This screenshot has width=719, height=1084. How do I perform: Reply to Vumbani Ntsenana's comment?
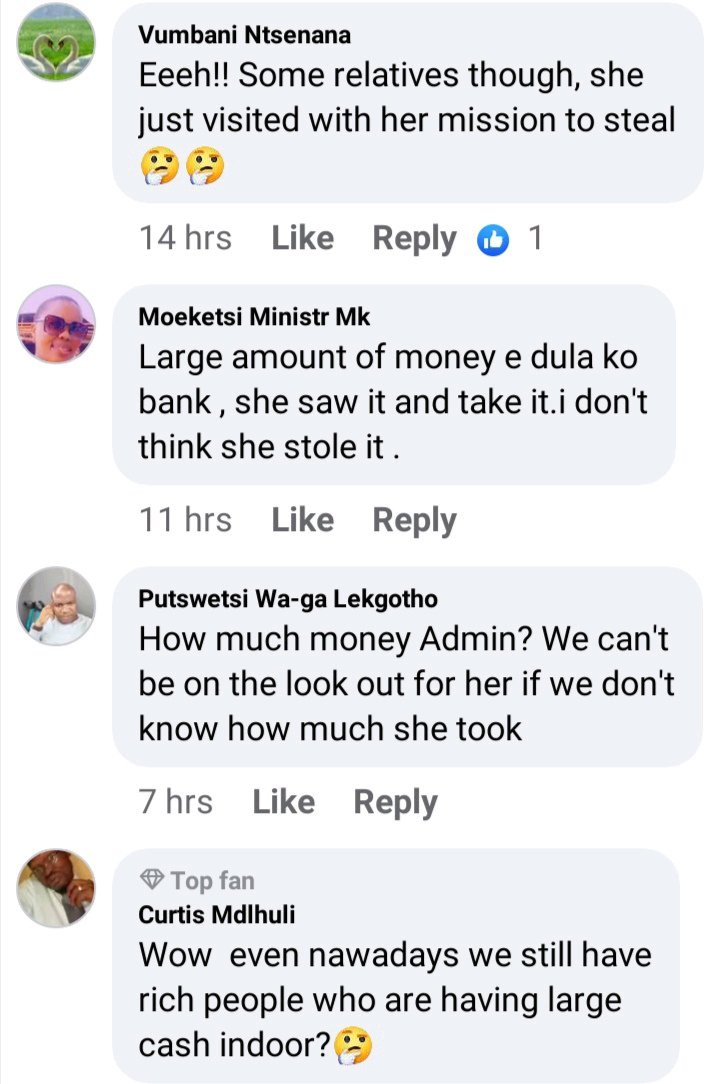click(414, 239)
